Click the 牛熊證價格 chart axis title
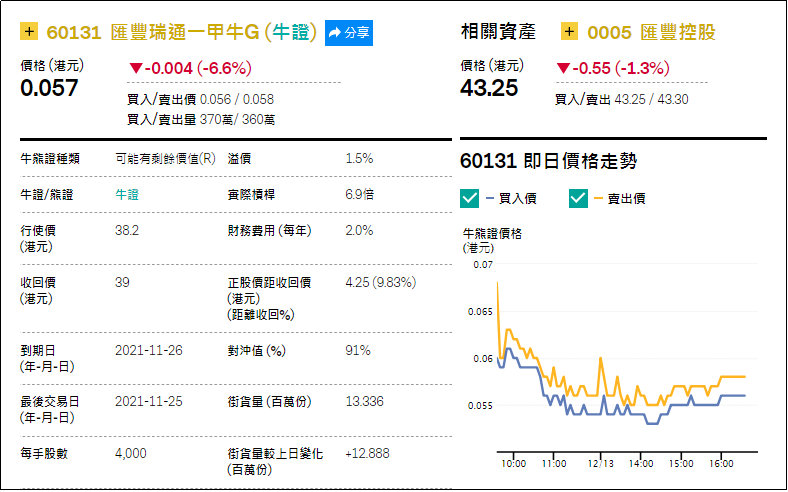The height and width of the screenshot is (492, 788). coord(492,241)
